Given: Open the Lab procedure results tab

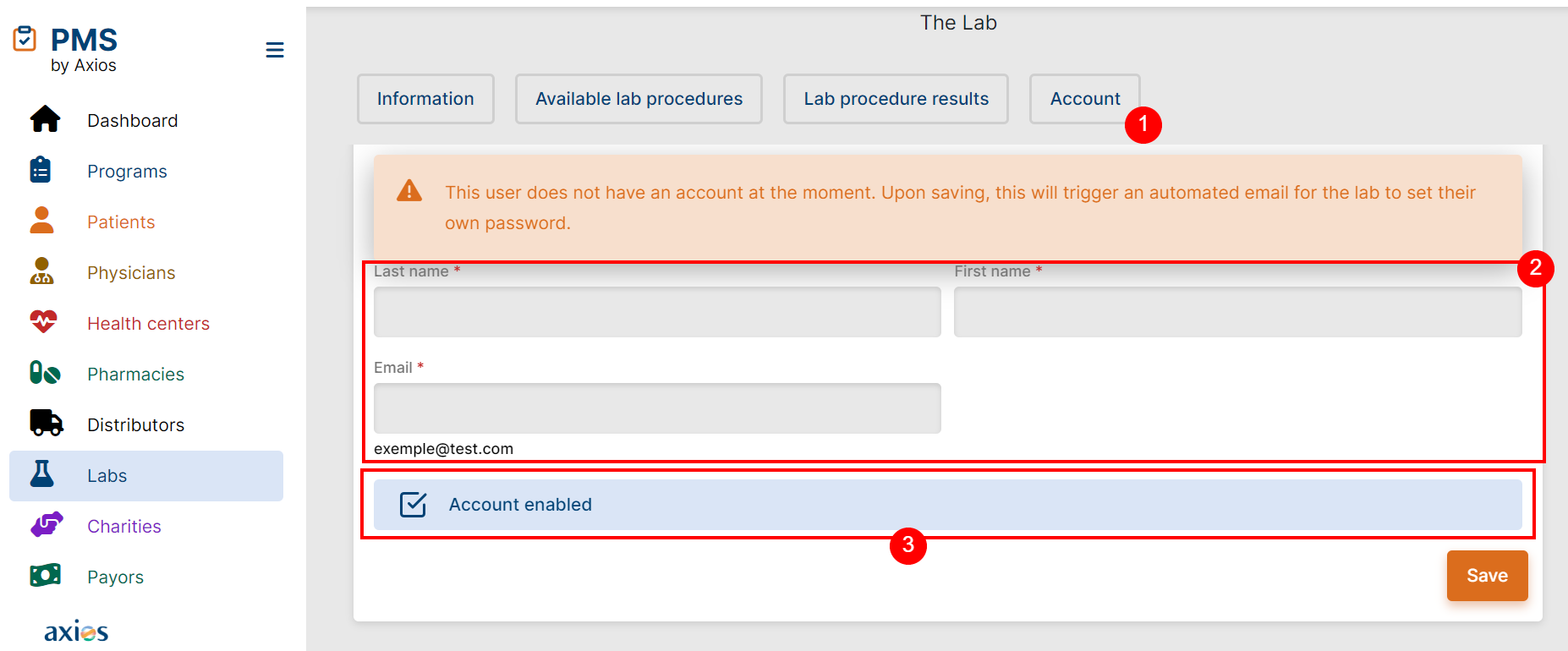Looking at the screenshot, I should pyautogui.click(x=896, y=99).
